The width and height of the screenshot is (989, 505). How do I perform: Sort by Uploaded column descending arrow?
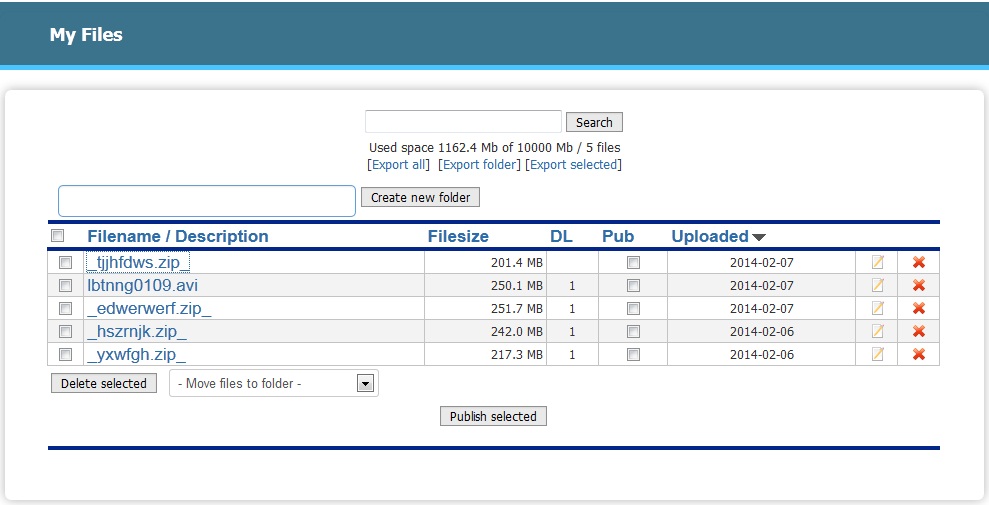(759, 237)
